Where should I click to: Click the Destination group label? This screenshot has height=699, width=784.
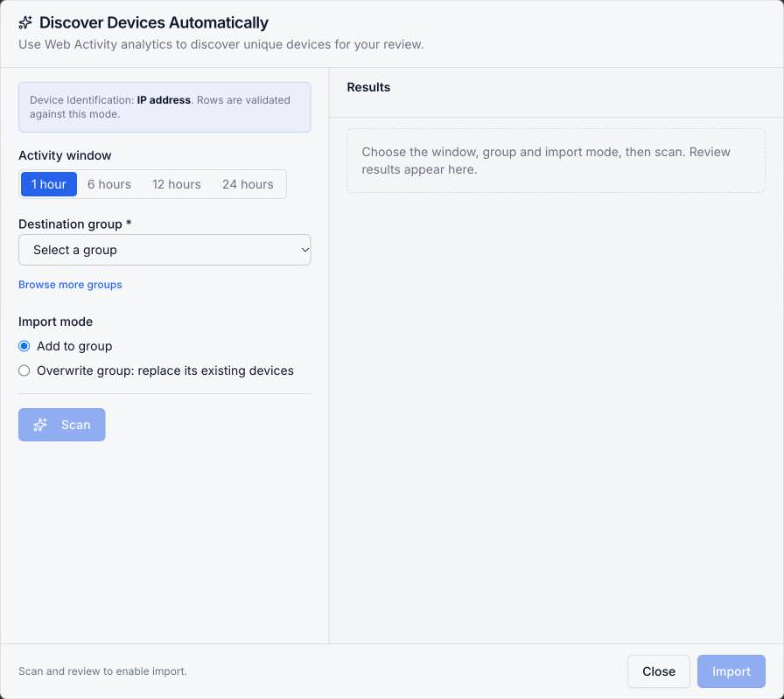(x=74, y=224)
